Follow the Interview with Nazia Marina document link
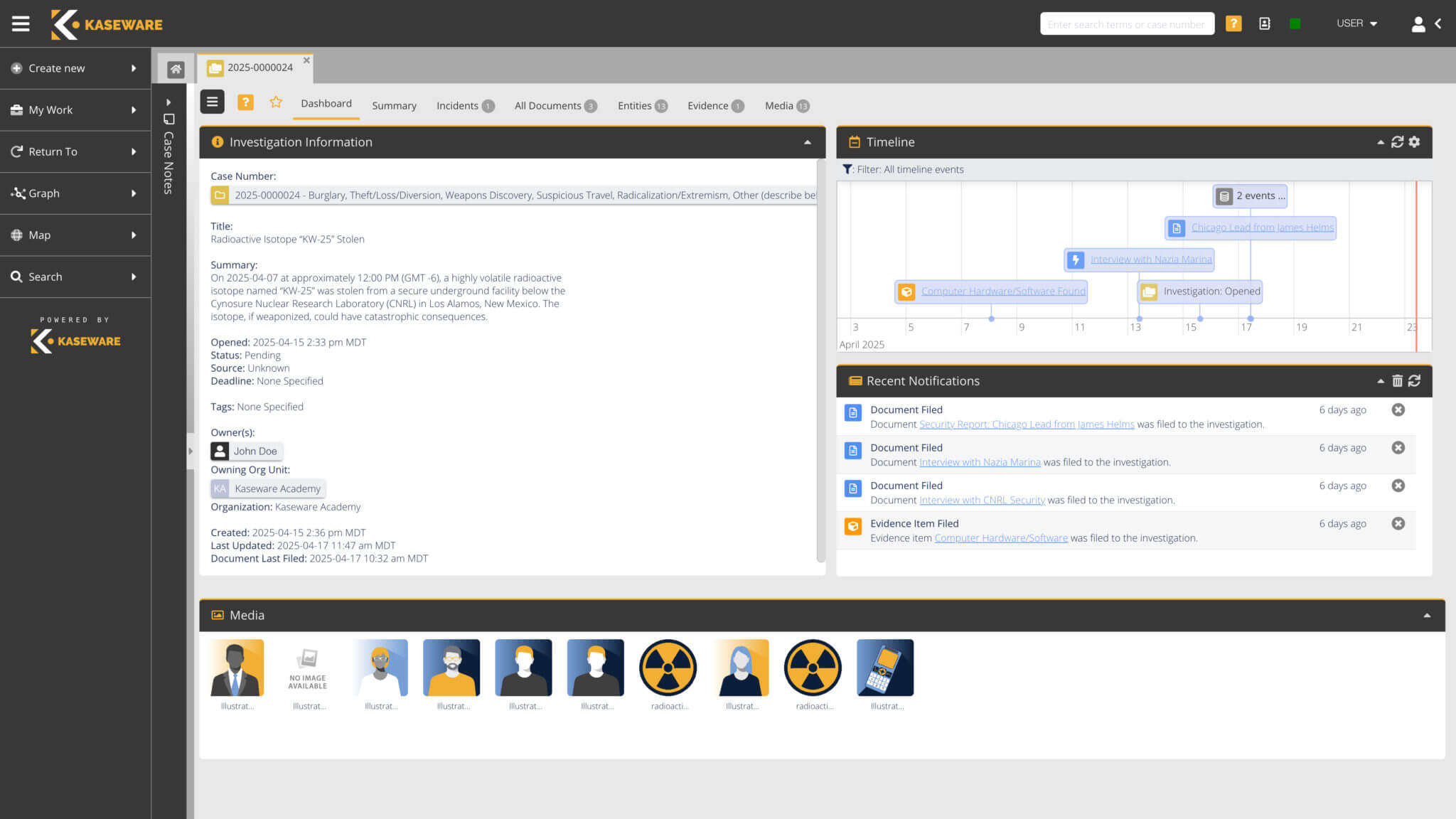The width and height of the screenshot is (1456, 819). coord(980,461)
